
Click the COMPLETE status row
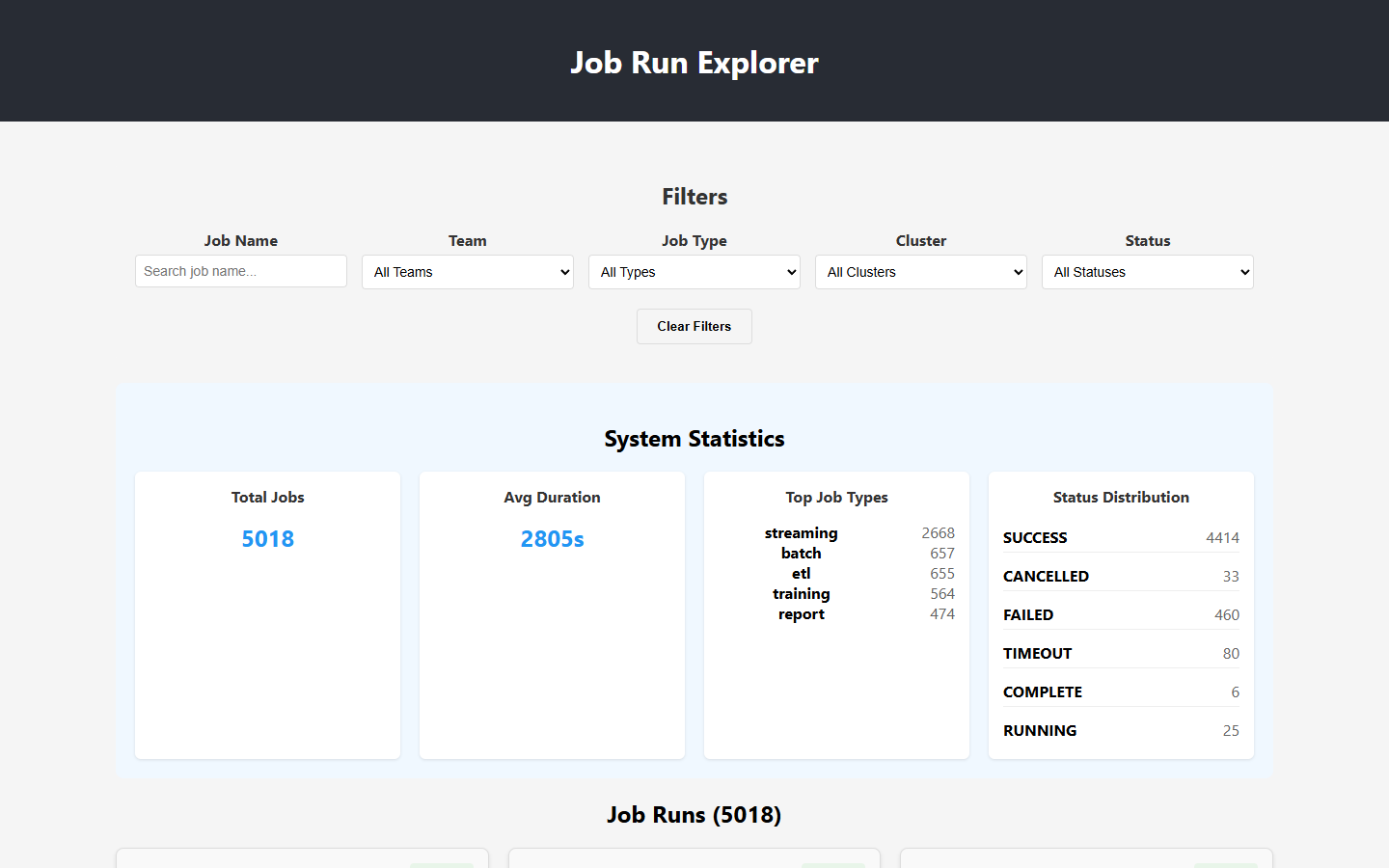pos(1121,692)
